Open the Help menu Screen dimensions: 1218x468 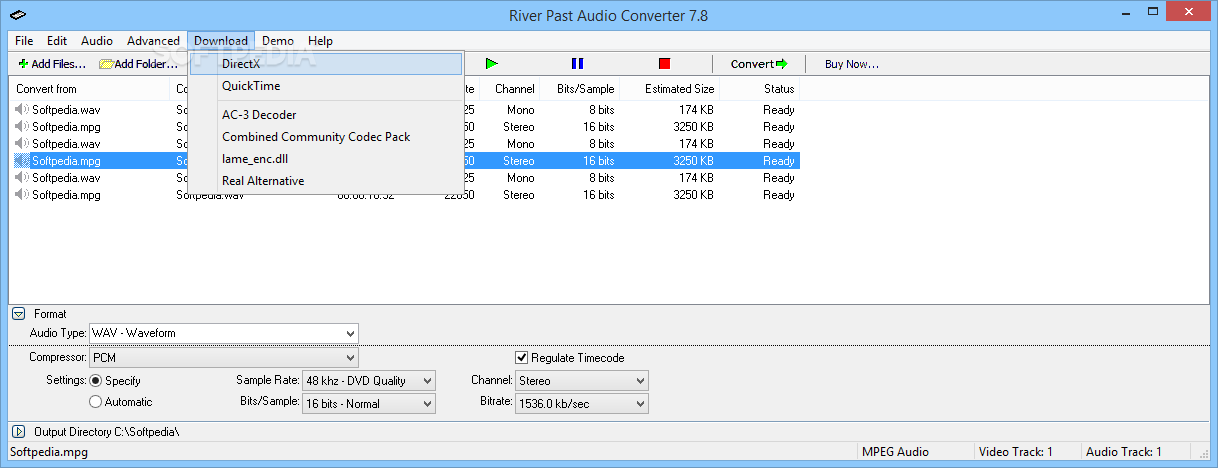click(x=320, y=41)
